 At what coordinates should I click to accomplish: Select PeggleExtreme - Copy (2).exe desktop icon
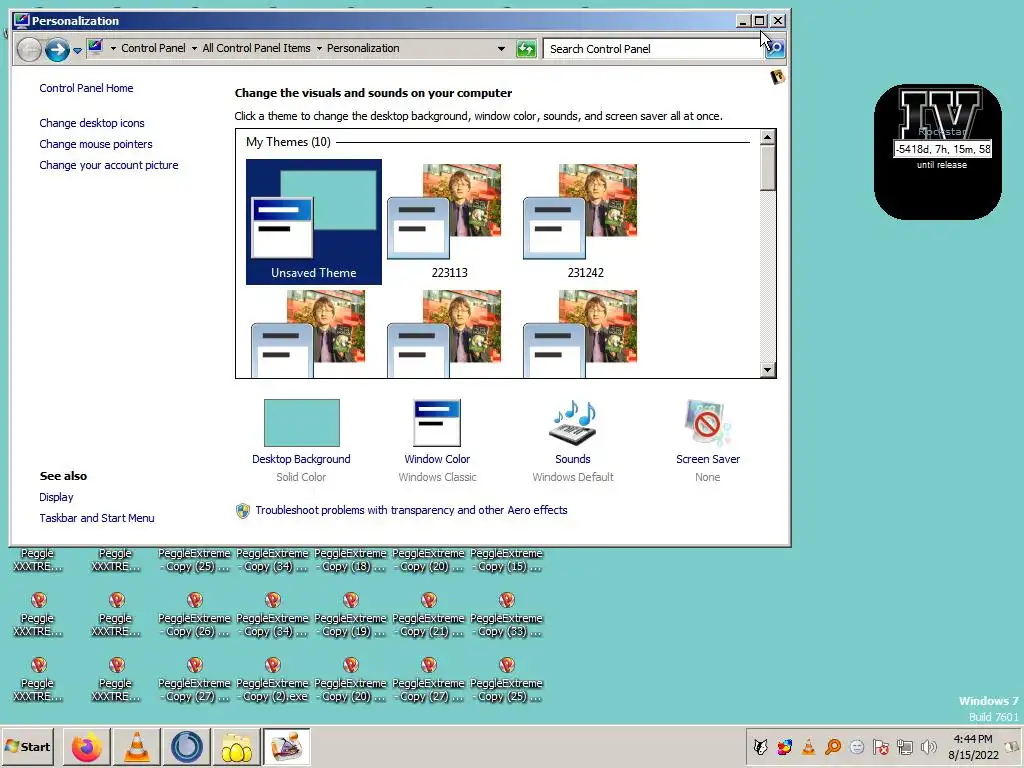pos(272,680)
